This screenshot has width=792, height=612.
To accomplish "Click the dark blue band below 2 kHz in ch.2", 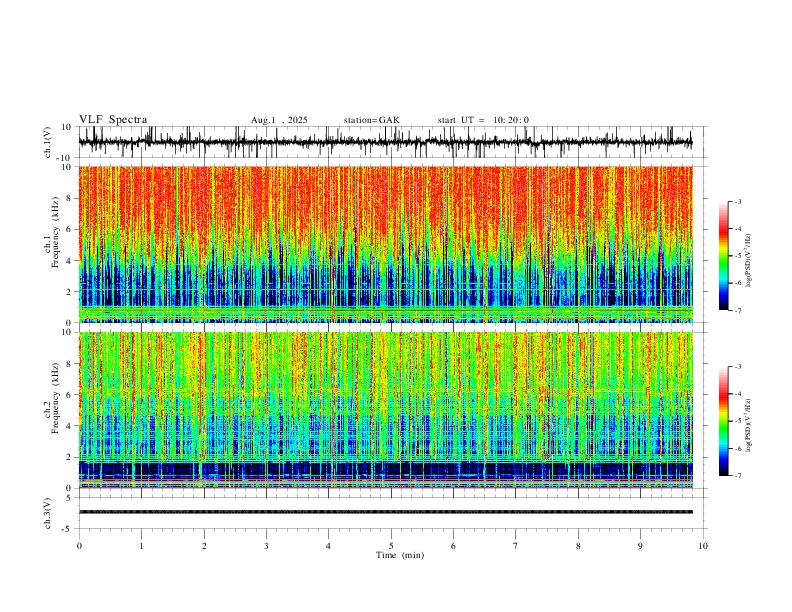I will pos(385,469).
